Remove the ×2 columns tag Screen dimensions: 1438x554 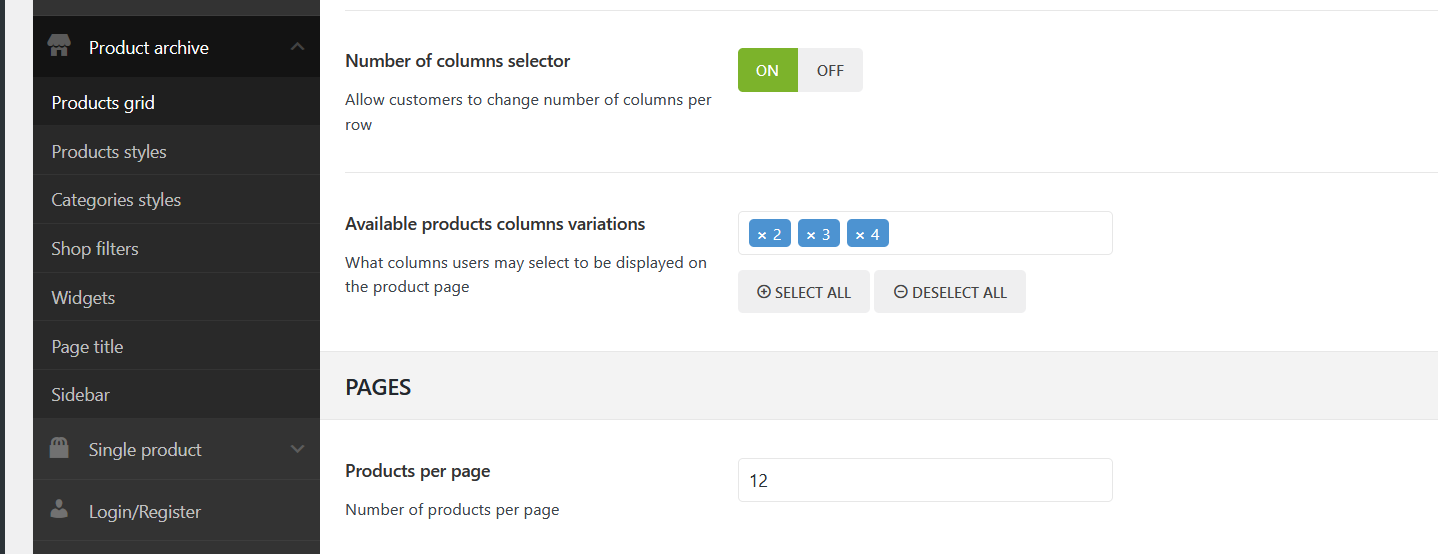761,235
